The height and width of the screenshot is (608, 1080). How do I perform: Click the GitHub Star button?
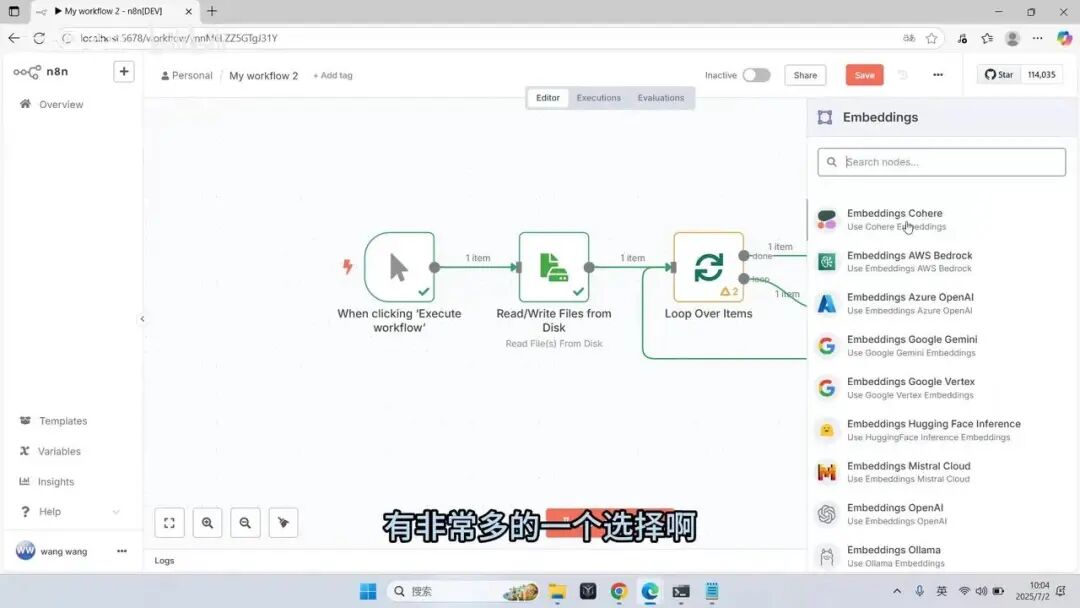(x=999, y=74)
